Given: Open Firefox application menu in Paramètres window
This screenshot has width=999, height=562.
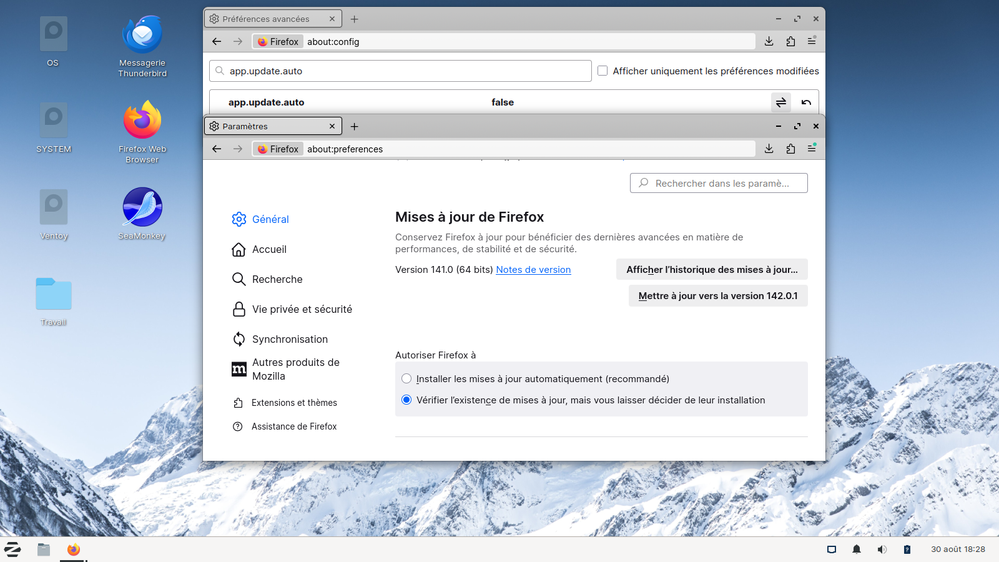Looking at the screenshot, I should (812, 149).
